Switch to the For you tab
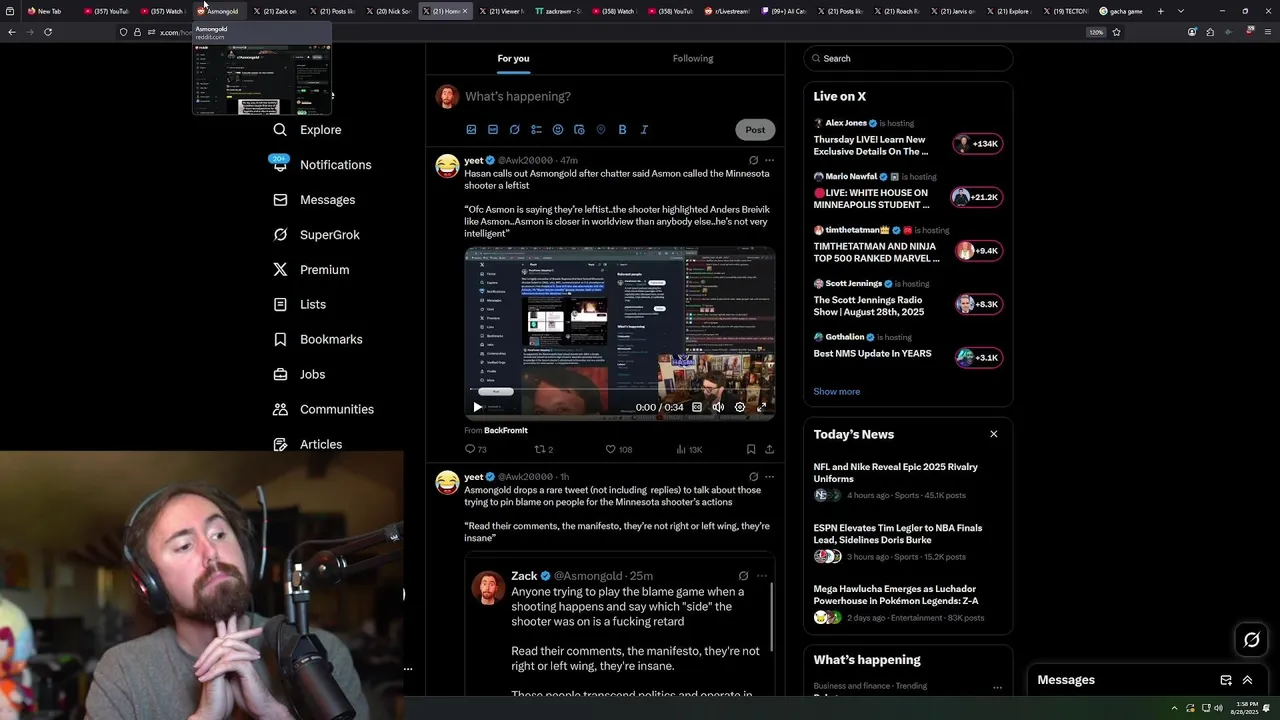Screen dimensions: 1280x720 (513, 58)
